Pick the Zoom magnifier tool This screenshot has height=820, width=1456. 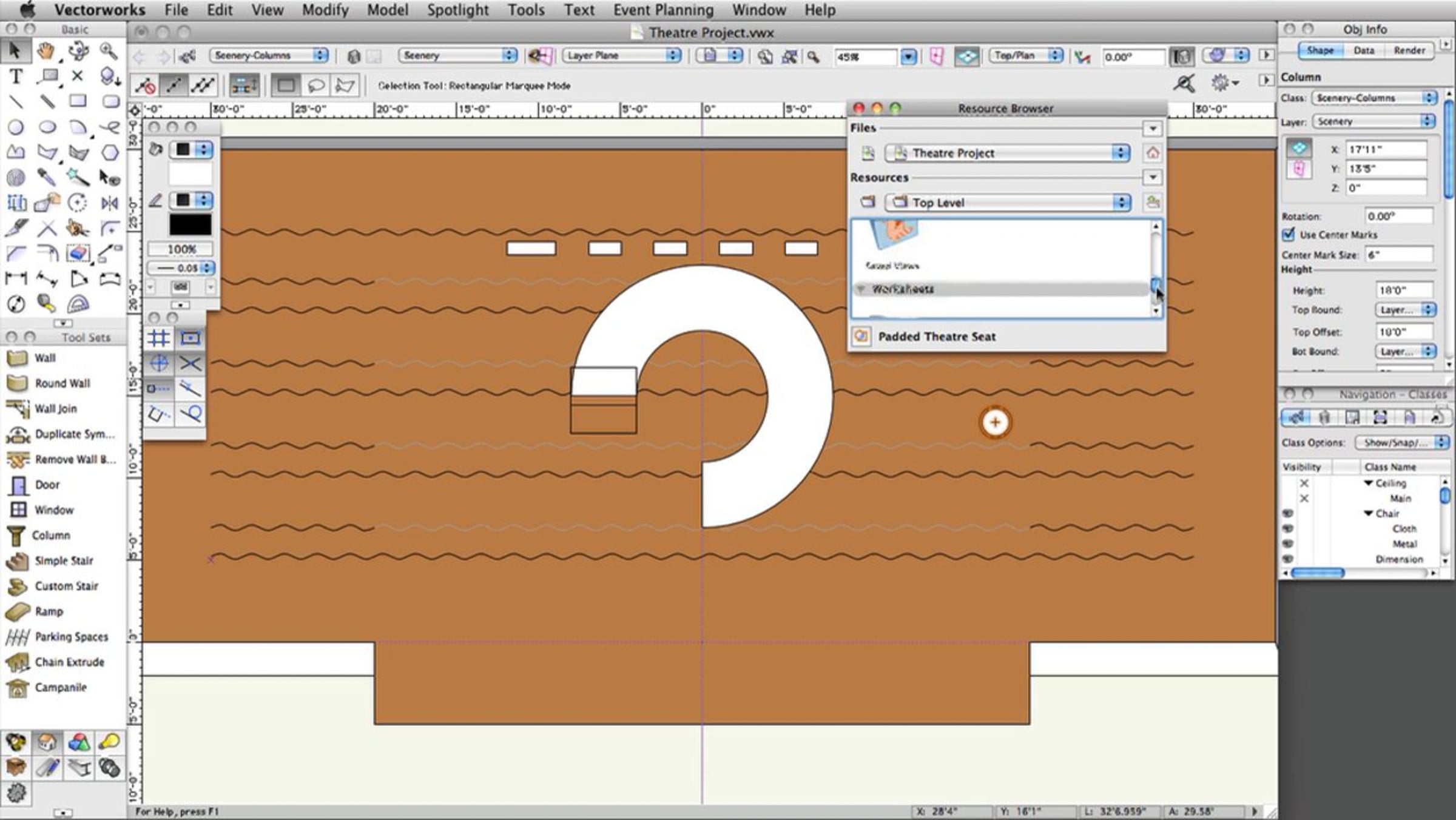click(109, 51)
